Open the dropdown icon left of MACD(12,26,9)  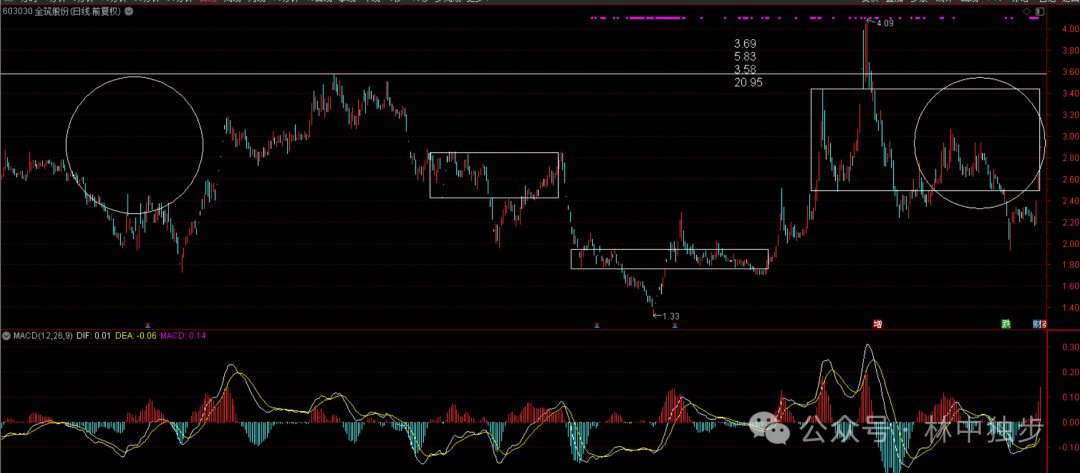pos(4,333)
